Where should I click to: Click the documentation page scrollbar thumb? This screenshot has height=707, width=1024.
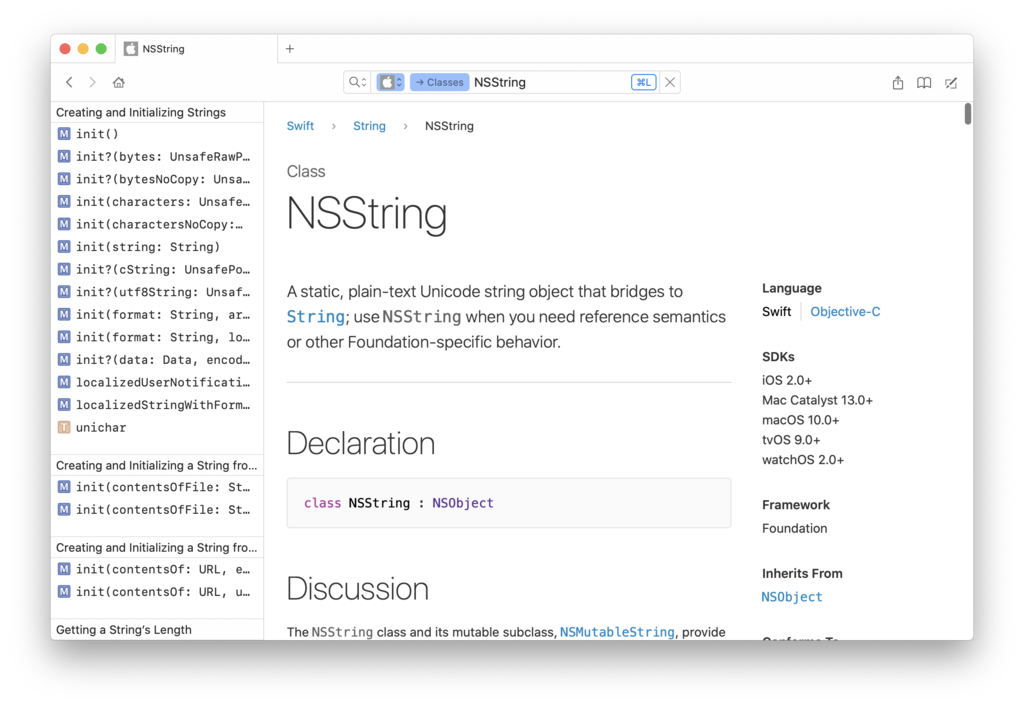tap(967, 114)
